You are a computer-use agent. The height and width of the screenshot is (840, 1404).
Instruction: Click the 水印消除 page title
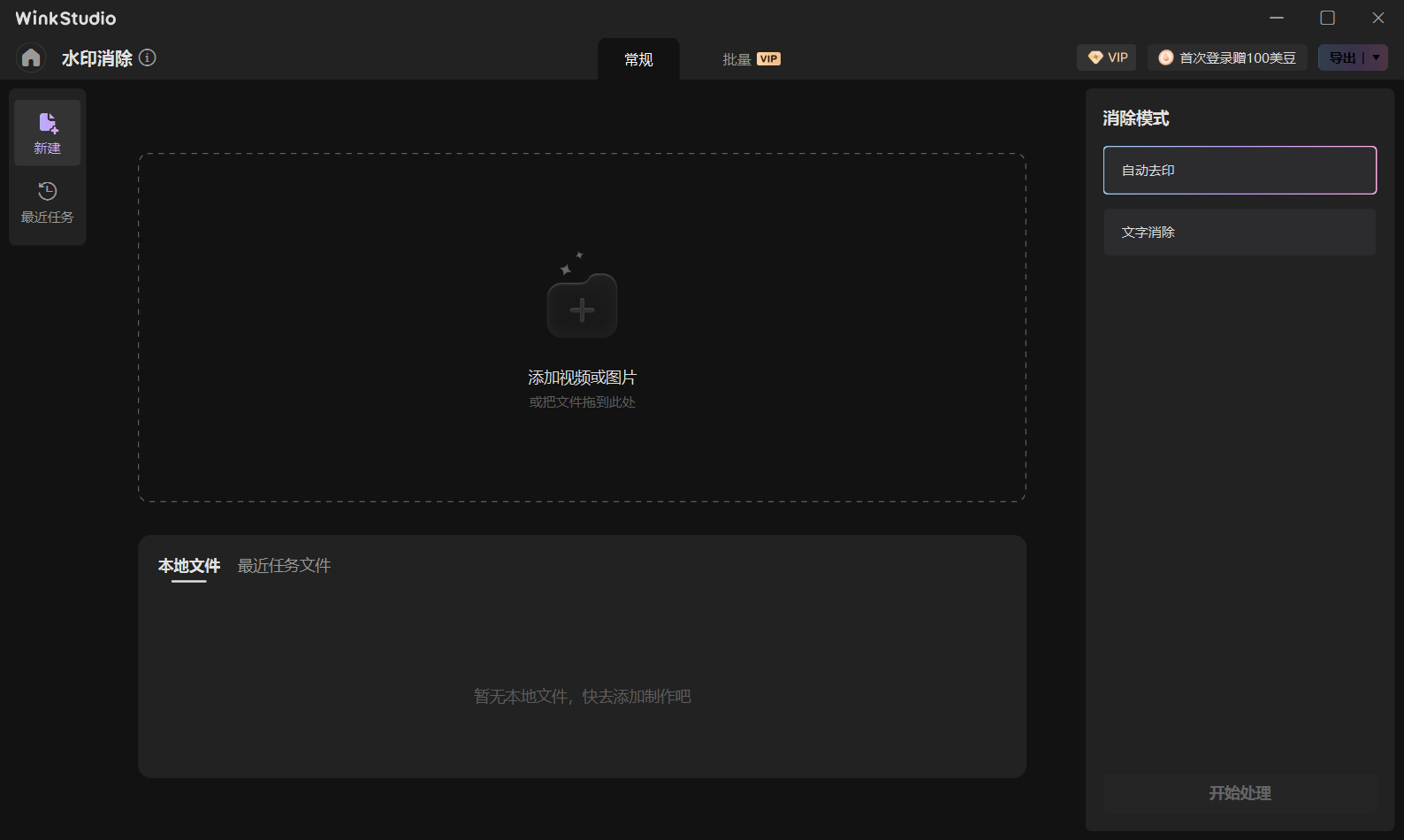(97, 58)
